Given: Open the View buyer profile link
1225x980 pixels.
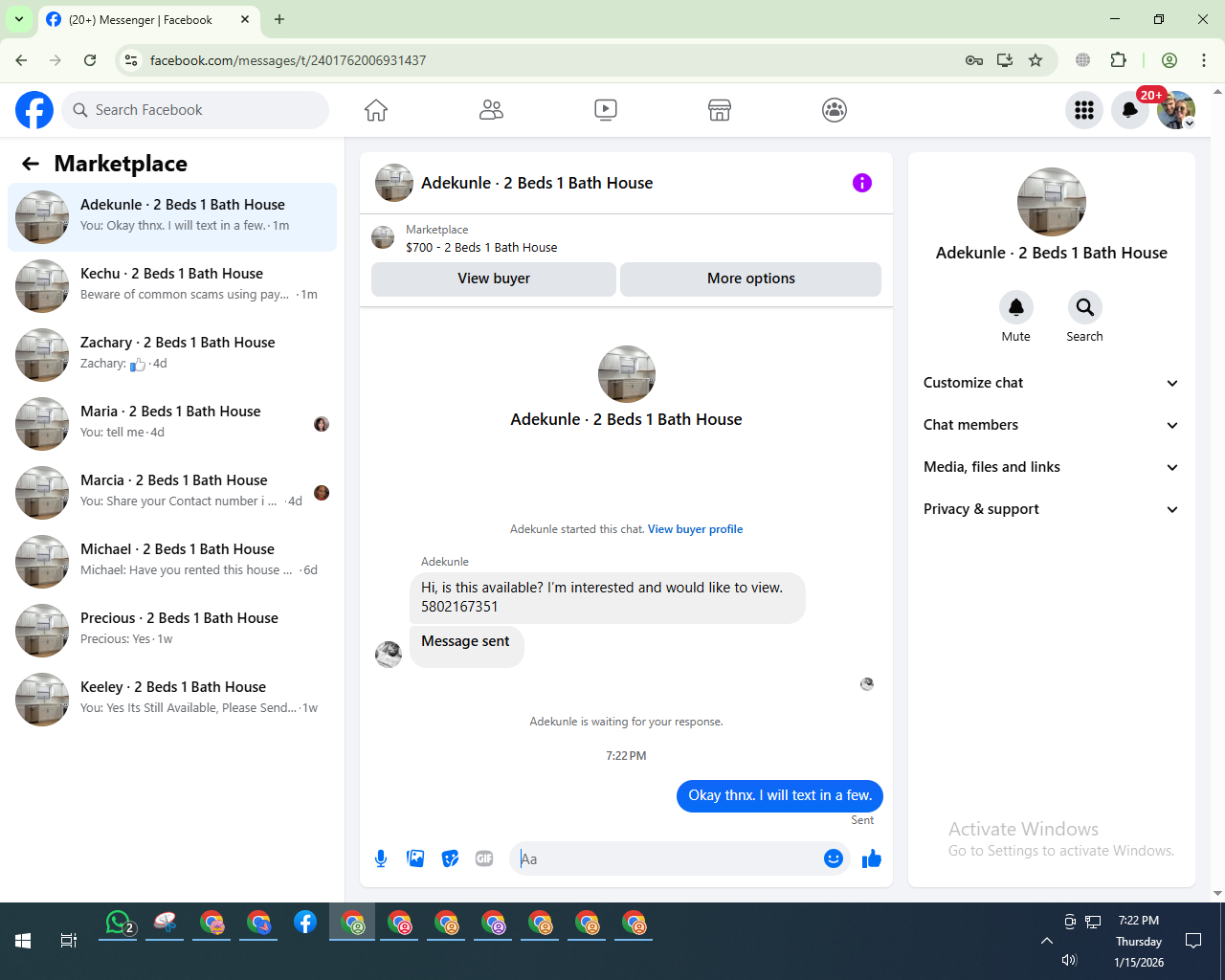Looking at the screenshot, I should [x=695, y=529].
